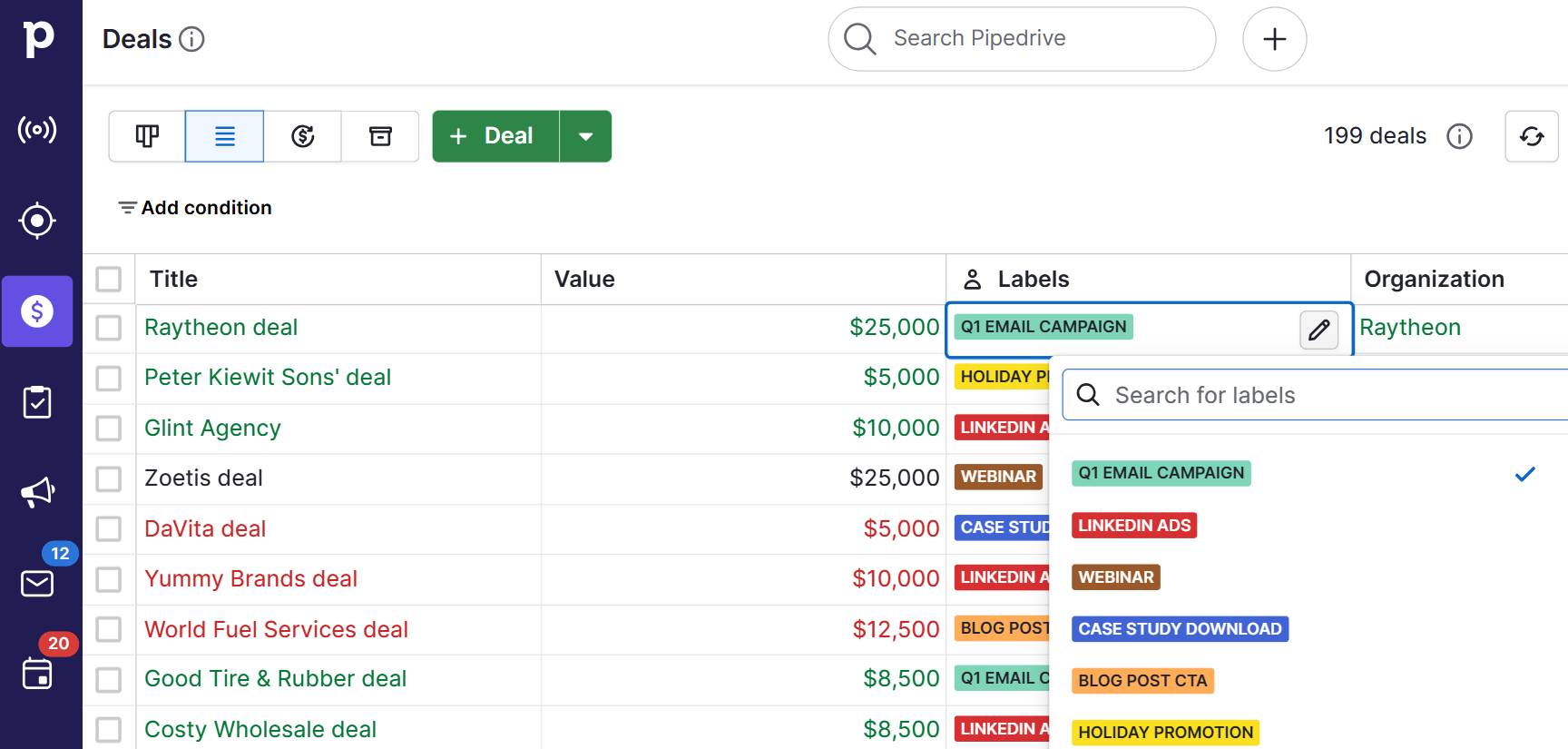Screen dimensions: 1568x749
Task: Check the Raytheon deal row checkbox
Action: [x=109, y=328]
